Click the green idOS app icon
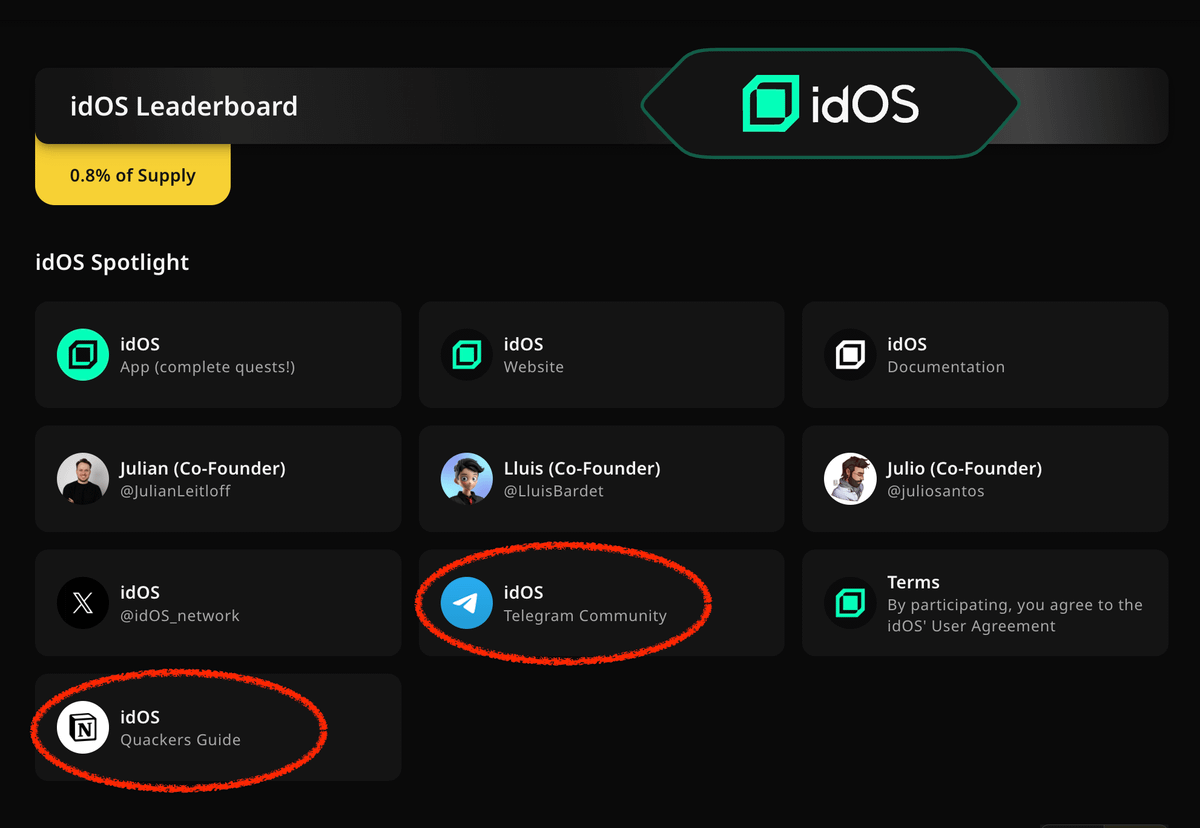This screenshot has height=828, width=1200. click(x=82, y=354)
